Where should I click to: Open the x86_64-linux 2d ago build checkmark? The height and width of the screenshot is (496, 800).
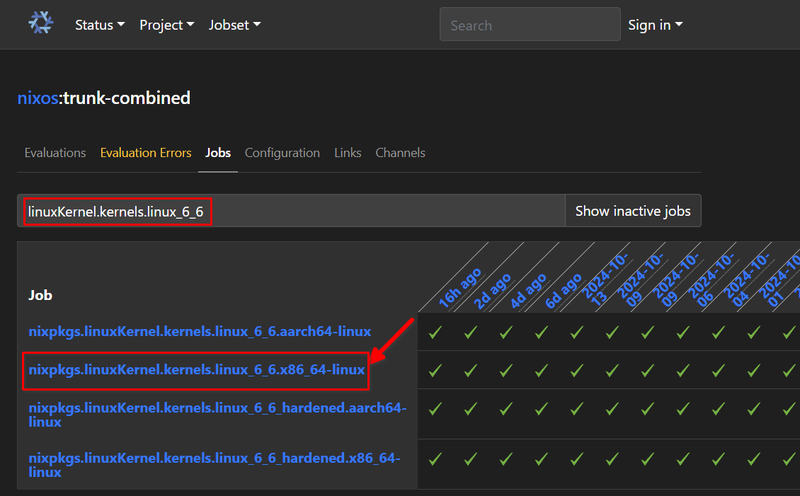tap(470, 370)
